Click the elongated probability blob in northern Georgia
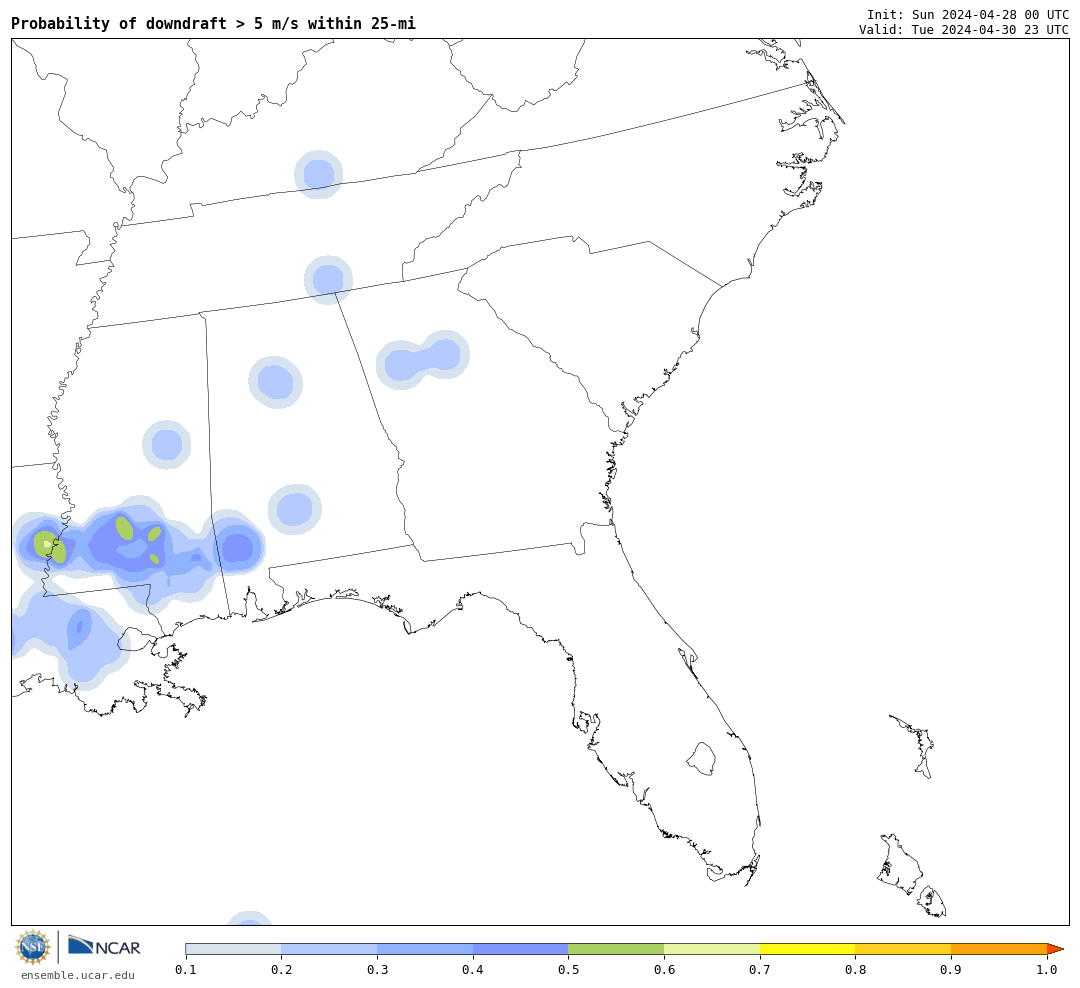 tap(422, 360)
